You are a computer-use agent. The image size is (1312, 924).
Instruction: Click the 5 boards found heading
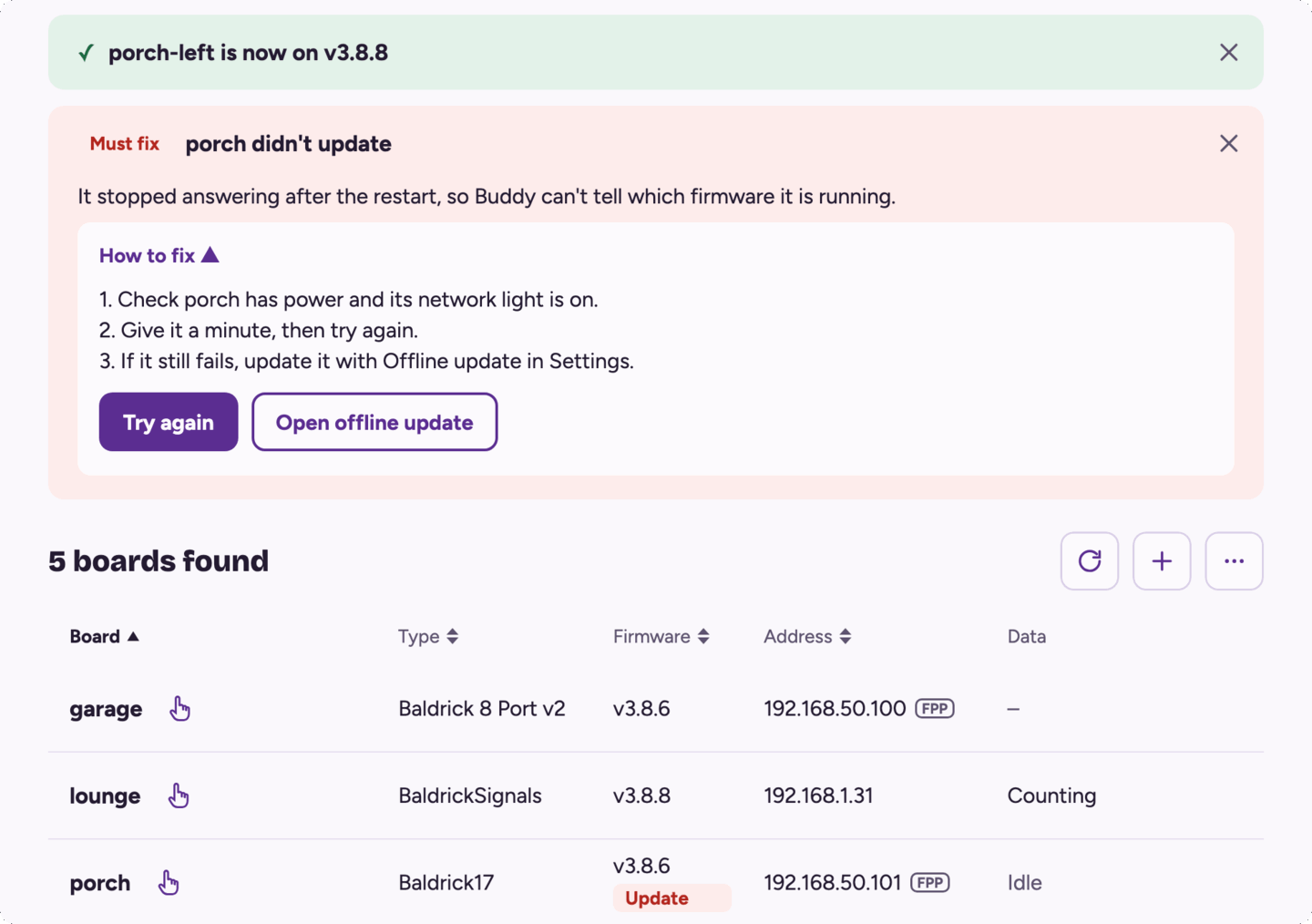point(159,561)
